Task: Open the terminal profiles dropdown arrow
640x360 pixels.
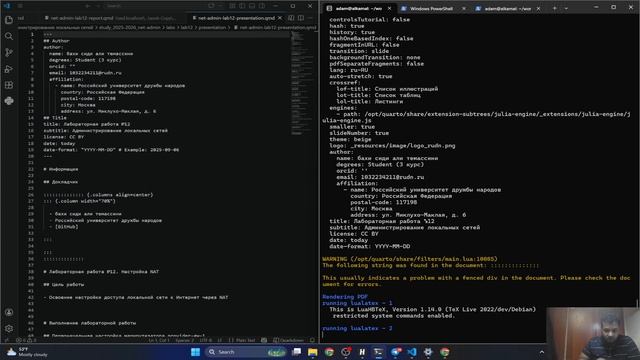Action: pos(566,8)
